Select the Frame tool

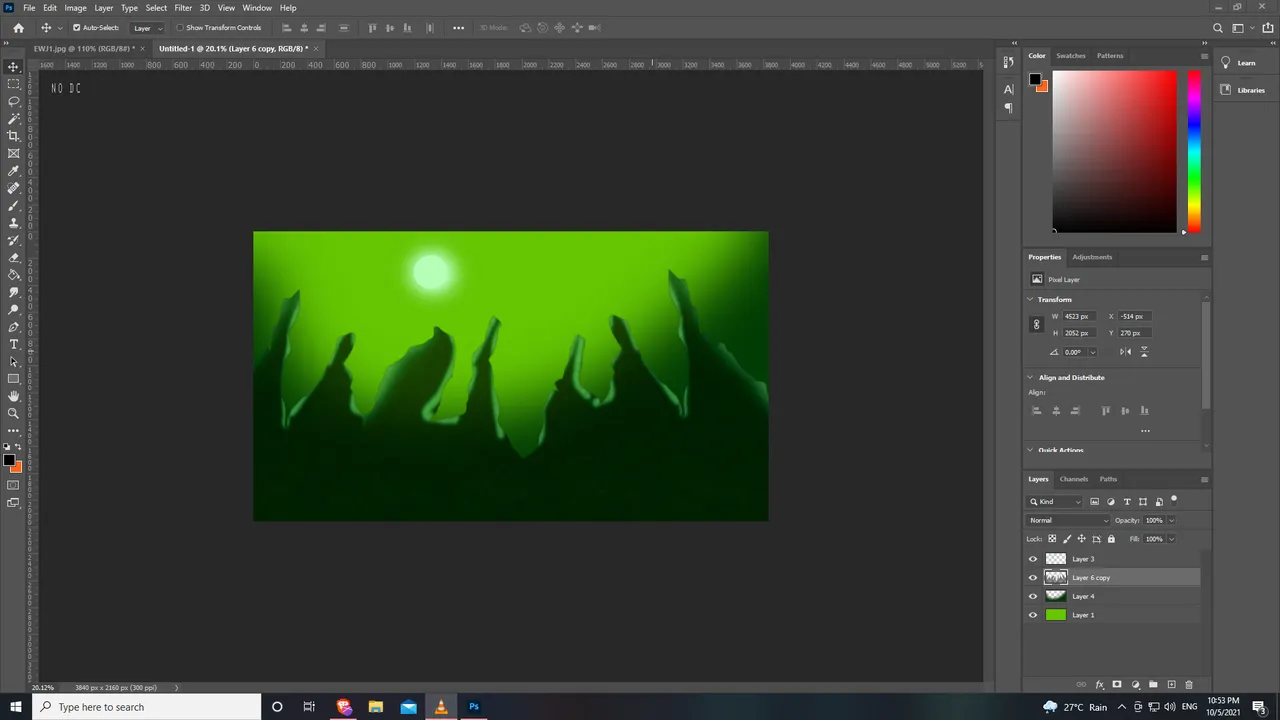coord(13,153)
